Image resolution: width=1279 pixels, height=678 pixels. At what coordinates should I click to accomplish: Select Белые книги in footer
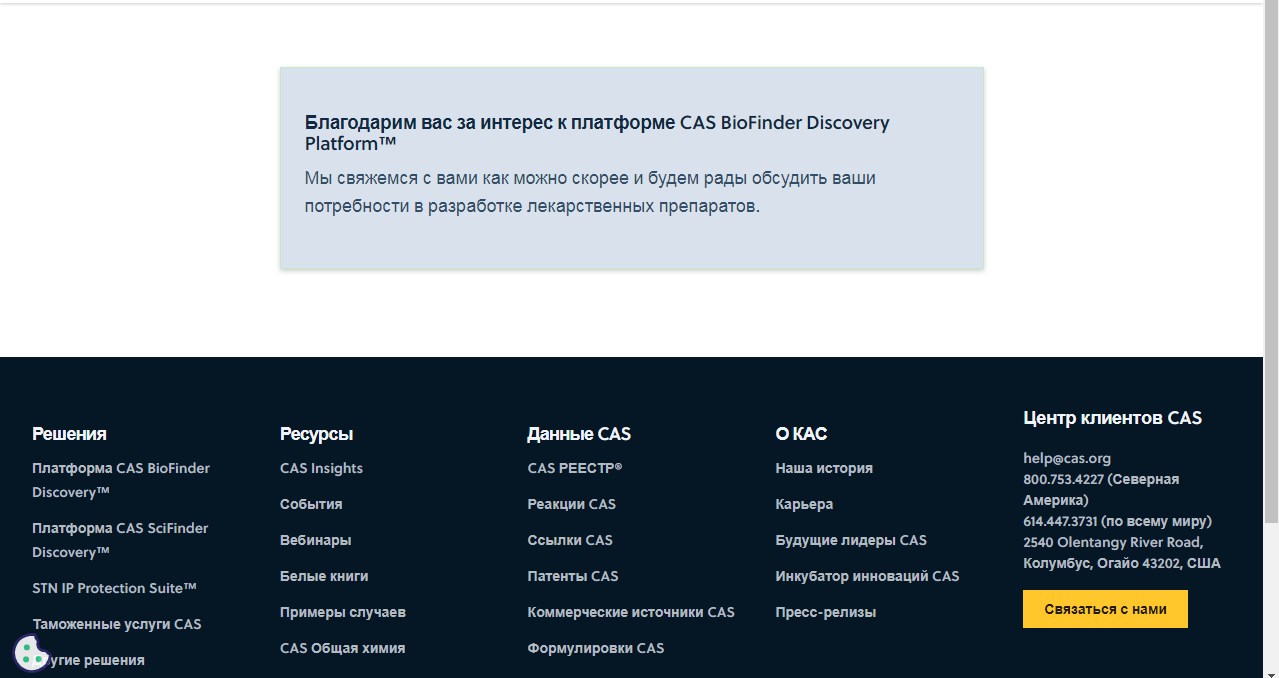click(324, 576)
